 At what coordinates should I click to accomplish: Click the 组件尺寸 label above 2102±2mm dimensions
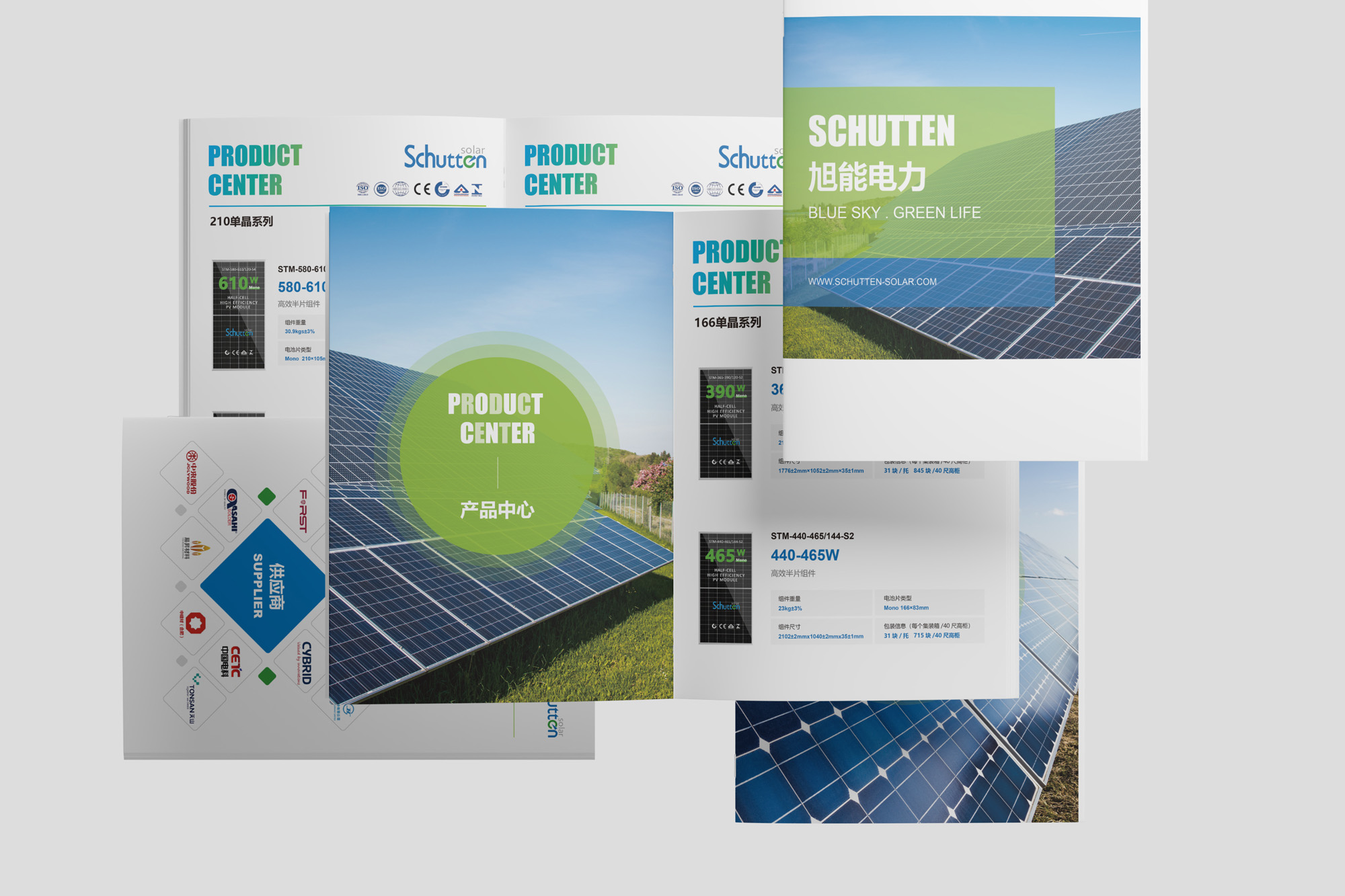coord(789,626)
